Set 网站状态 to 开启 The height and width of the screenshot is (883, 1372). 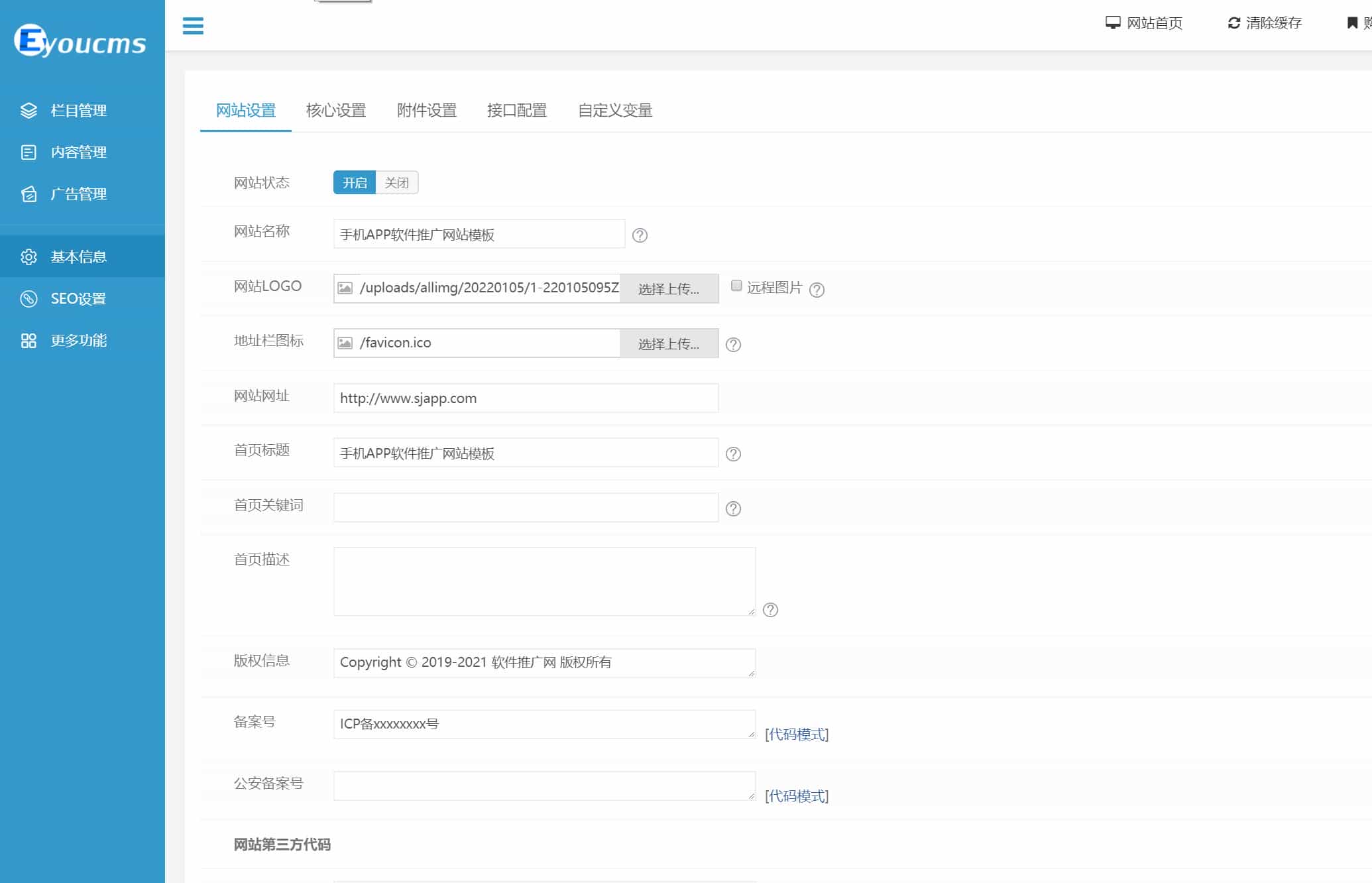[x=355, y=183]
